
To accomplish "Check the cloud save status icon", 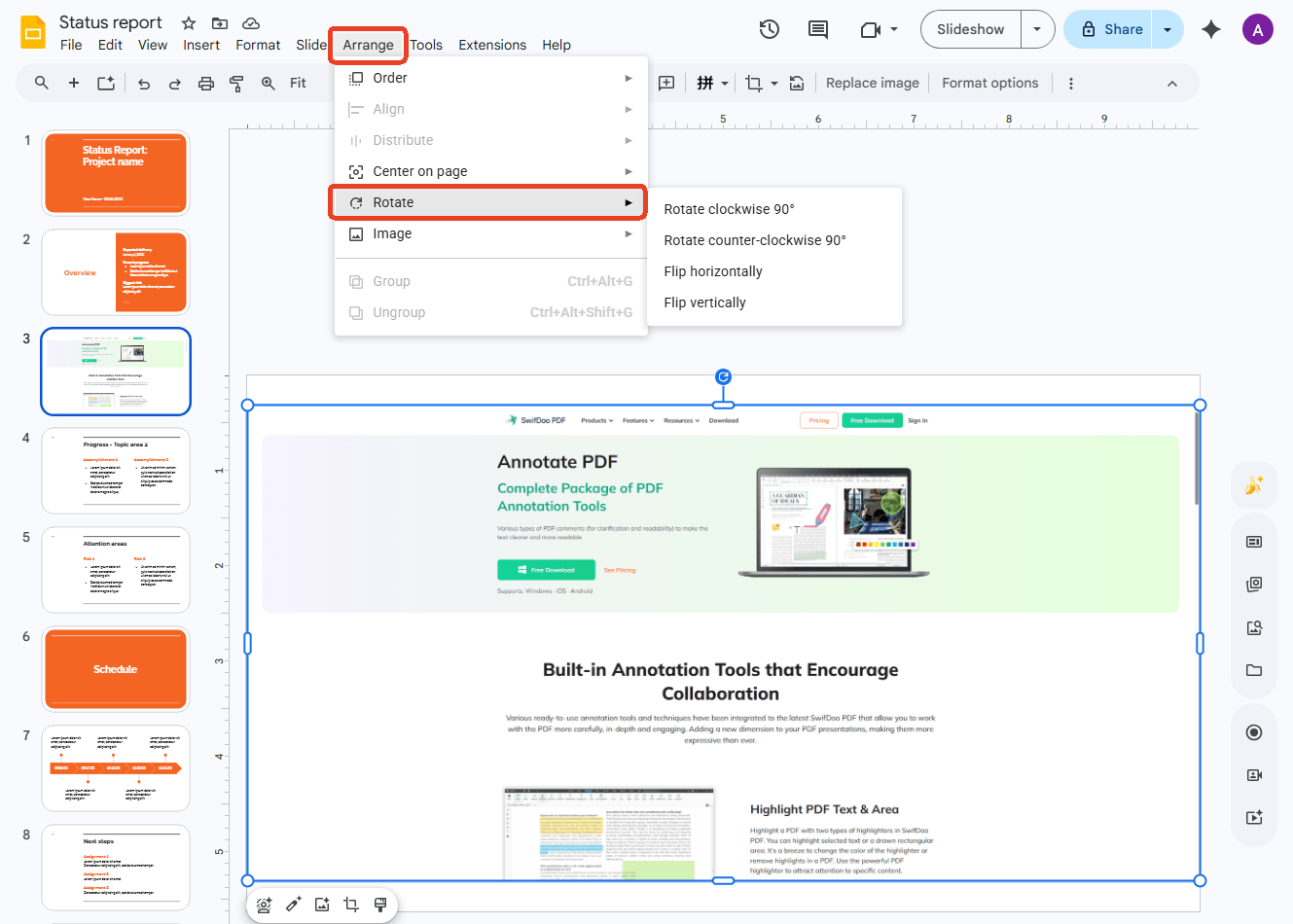I will point(251,22).
